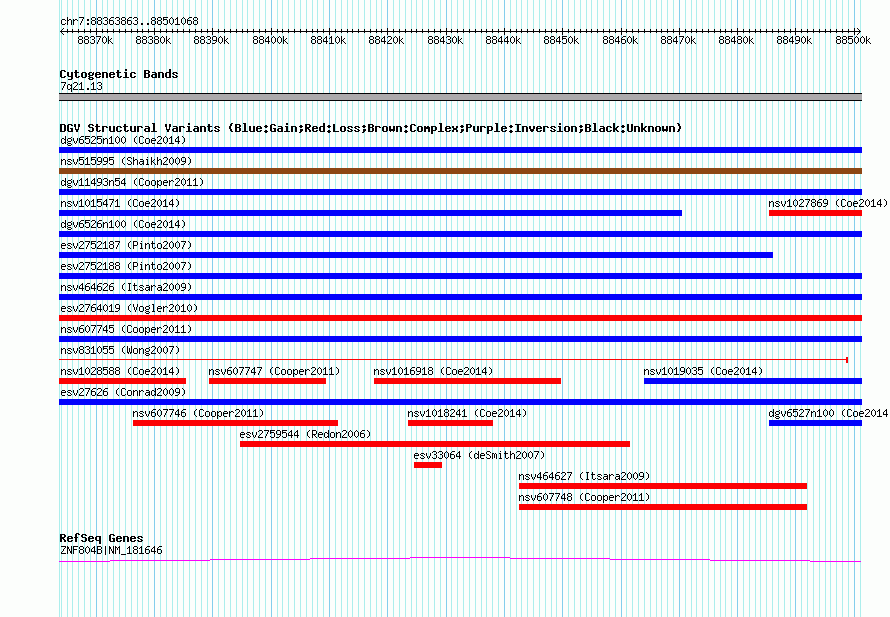Click the esv33064 (deSmith2007) label
Viewport: 890px width, 617px height.
pos(479,455)
